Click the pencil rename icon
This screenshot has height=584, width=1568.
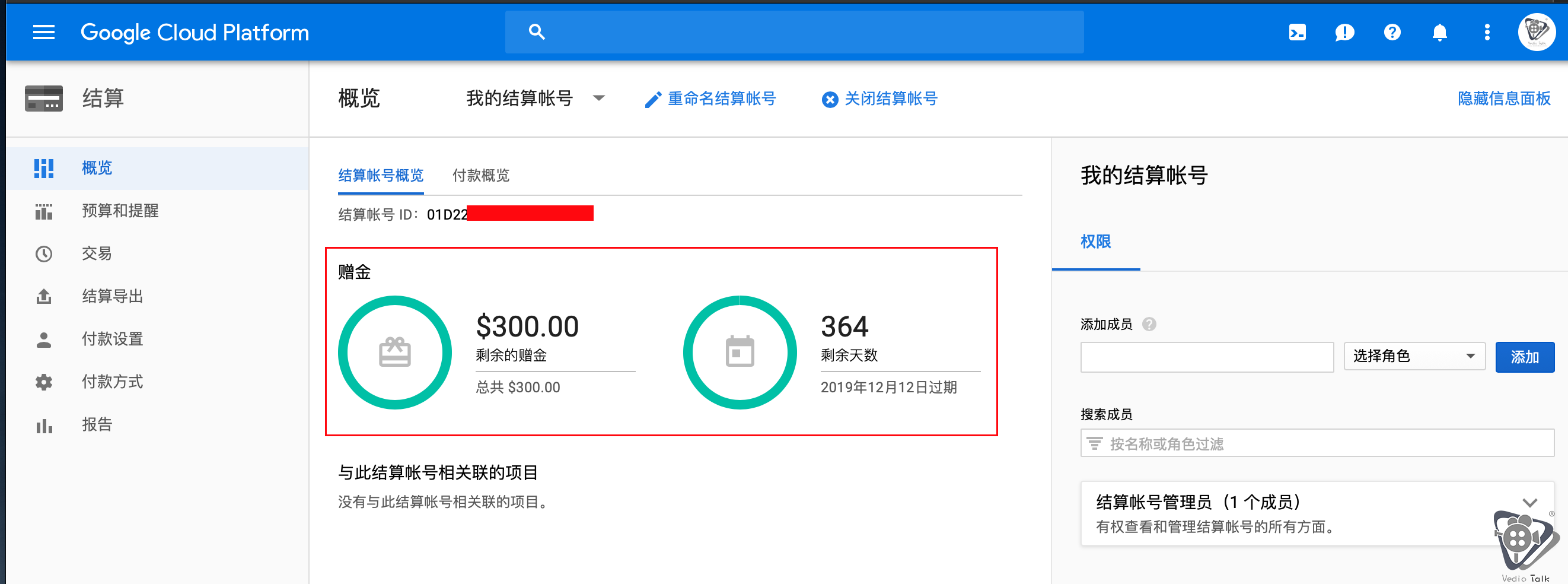(x=652, y=100)
